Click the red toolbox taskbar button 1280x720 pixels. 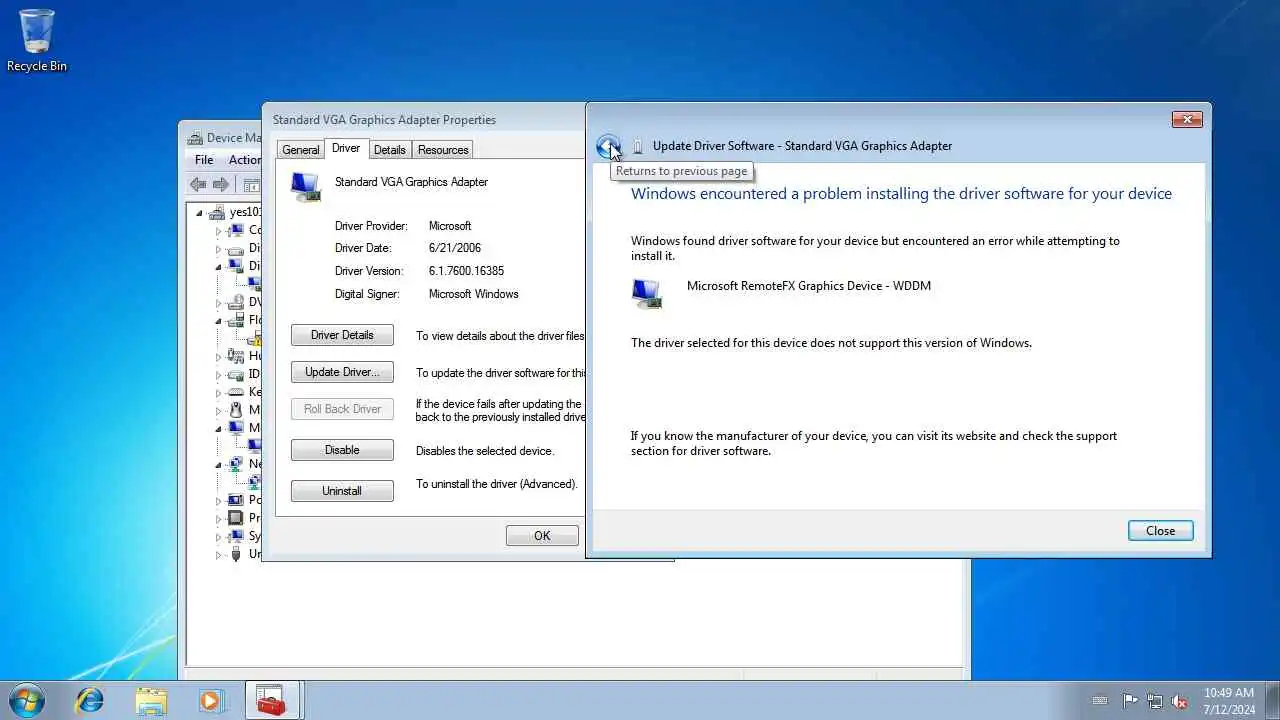click(x=272, y=700)
